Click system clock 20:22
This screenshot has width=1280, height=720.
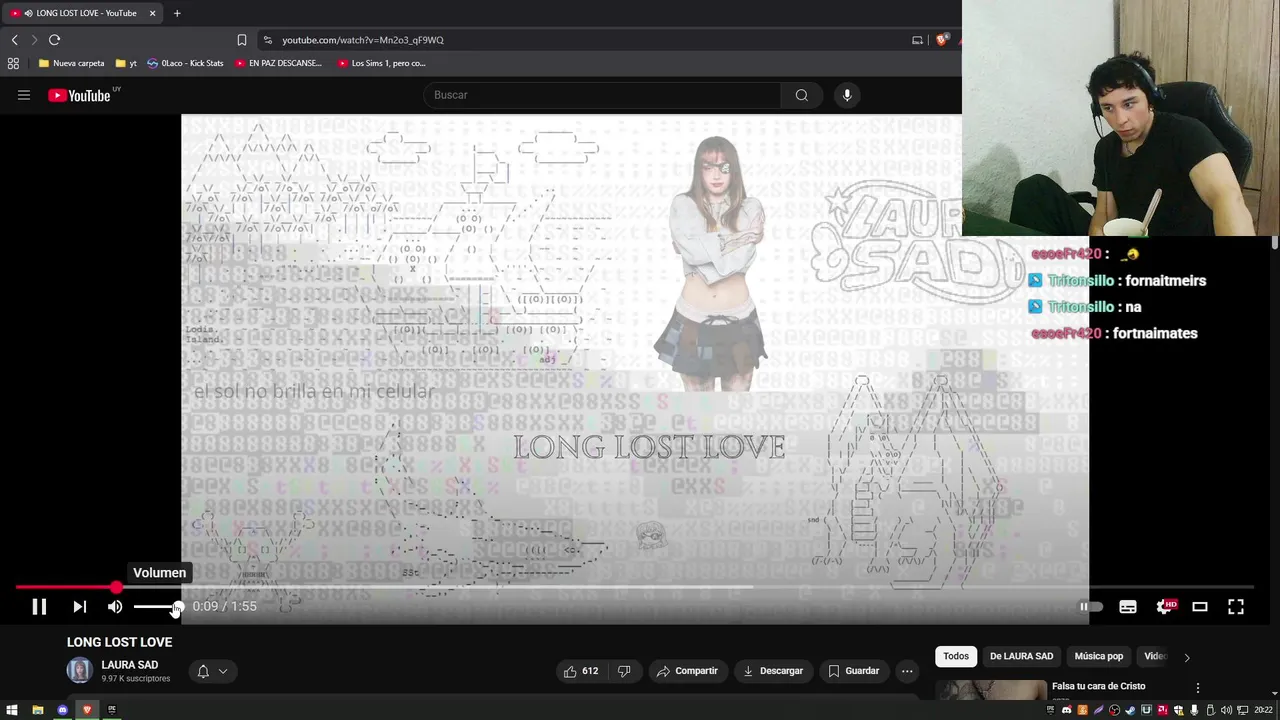click(1265, 710)
